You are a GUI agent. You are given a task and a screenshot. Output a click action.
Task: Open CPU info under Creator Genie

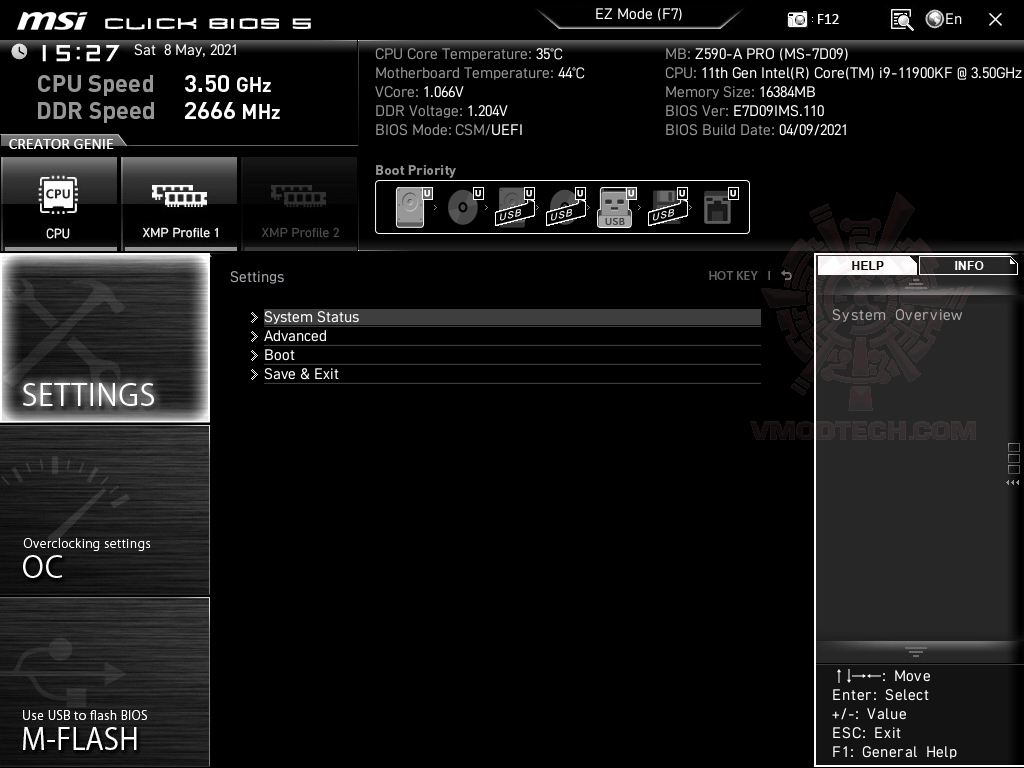click(60, 204)
